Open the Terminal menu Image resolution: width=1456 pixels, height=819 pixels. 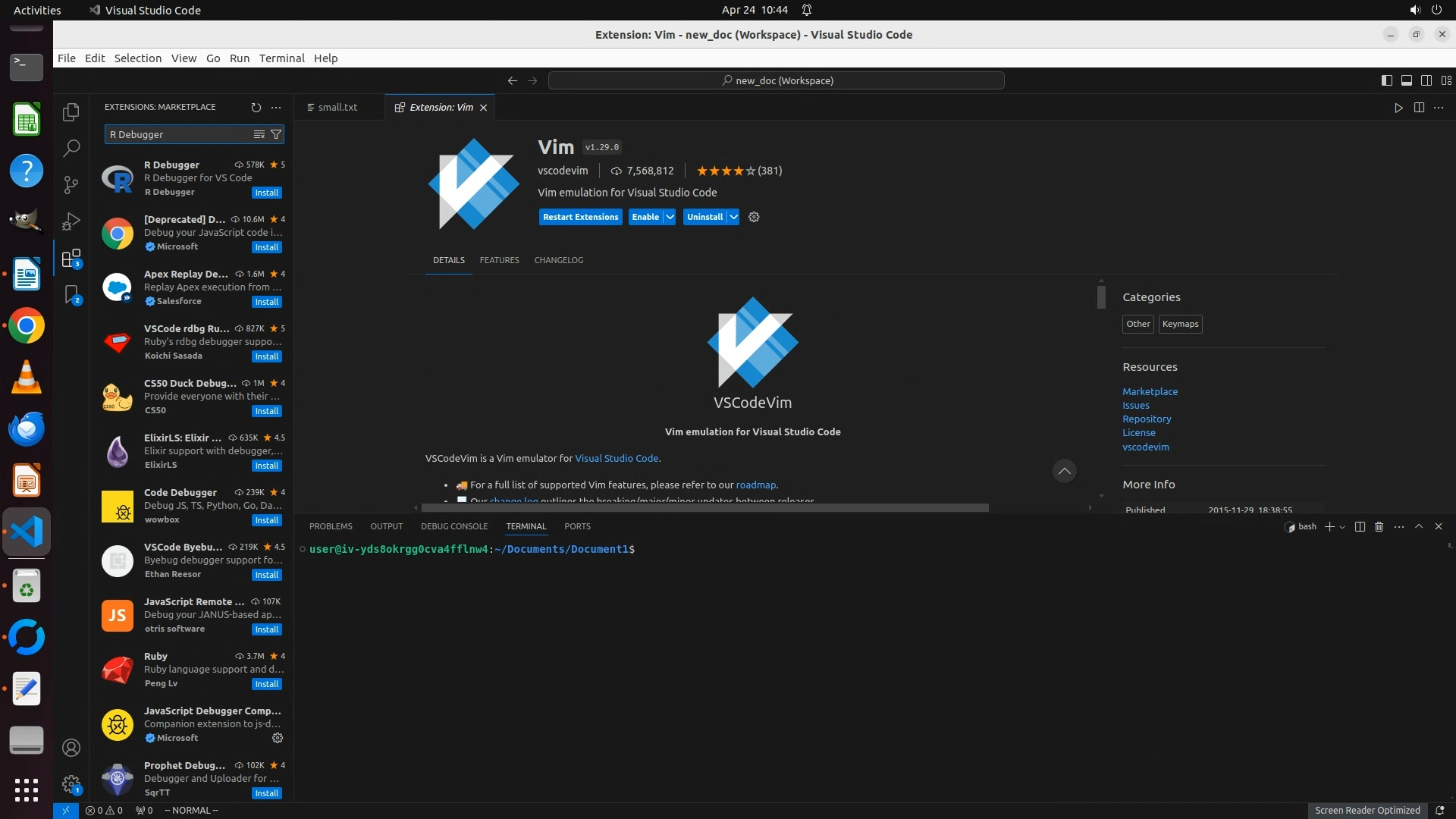pos(281,58)
